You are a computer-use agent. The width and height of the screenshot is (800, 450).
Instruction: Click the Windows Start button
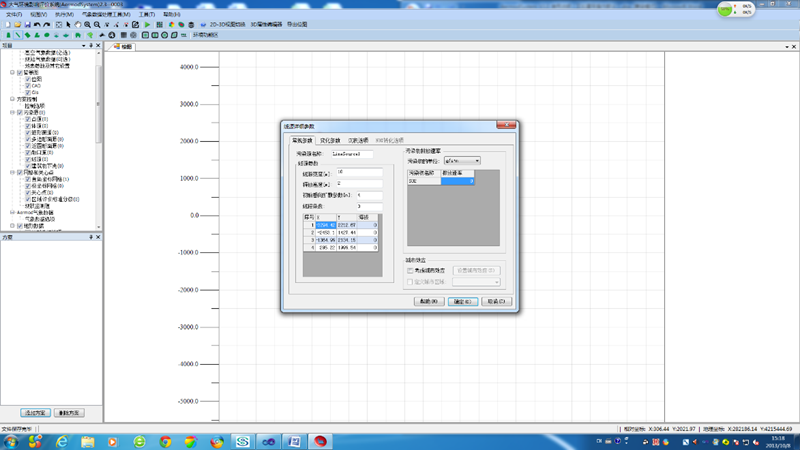click(12, 441)
